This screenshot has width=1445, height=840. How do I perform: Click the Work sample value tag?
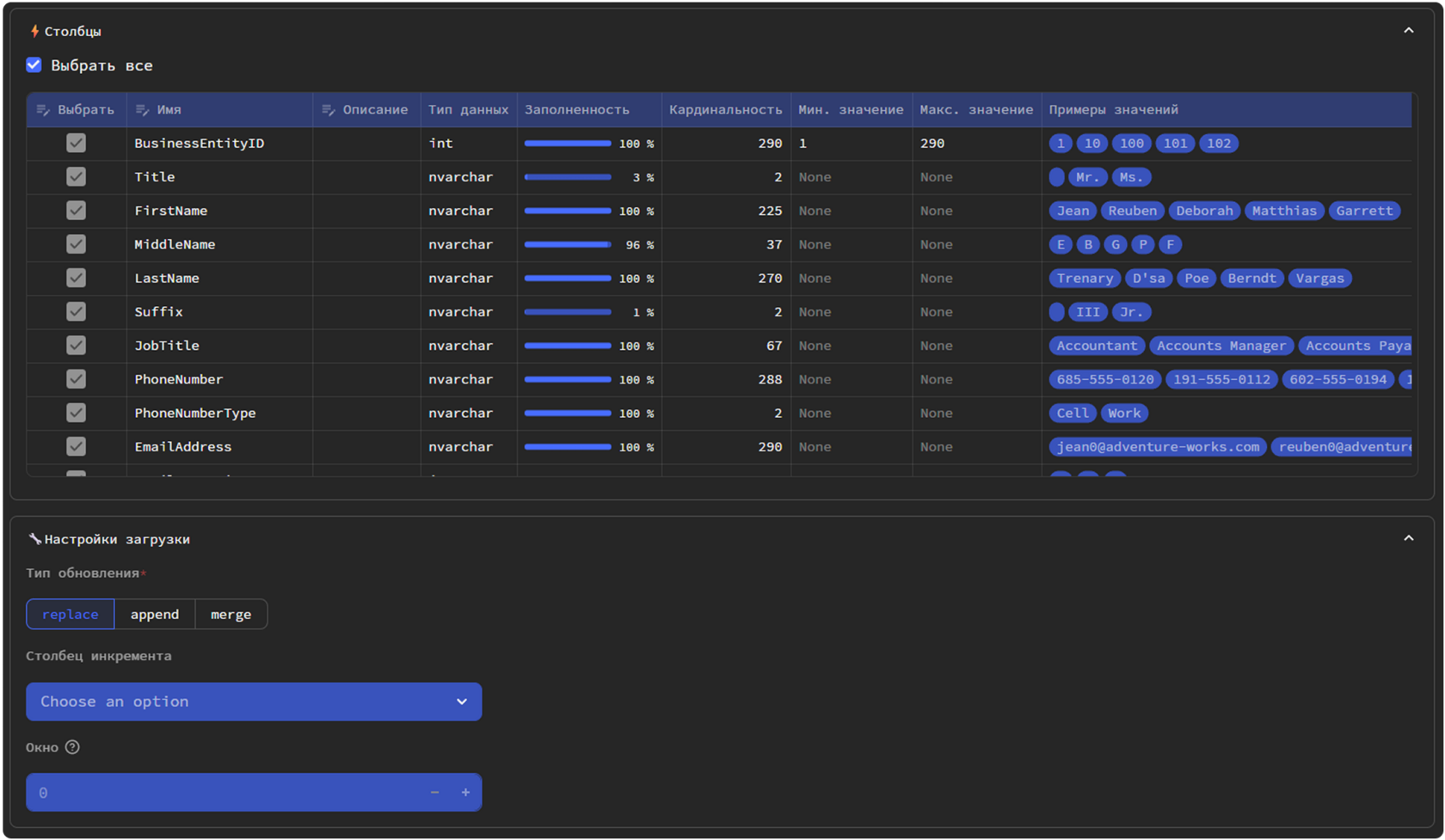[1124, 413]
